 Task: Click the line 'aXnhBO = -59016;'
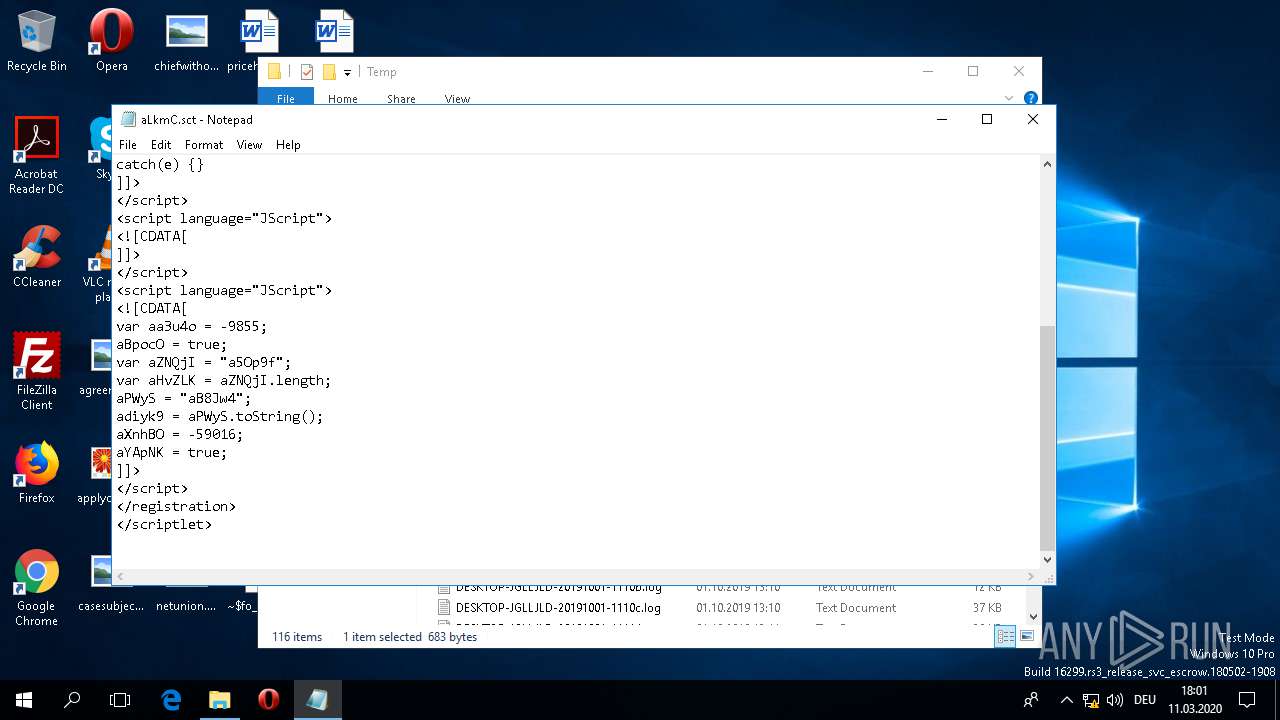tap(180, 434)
